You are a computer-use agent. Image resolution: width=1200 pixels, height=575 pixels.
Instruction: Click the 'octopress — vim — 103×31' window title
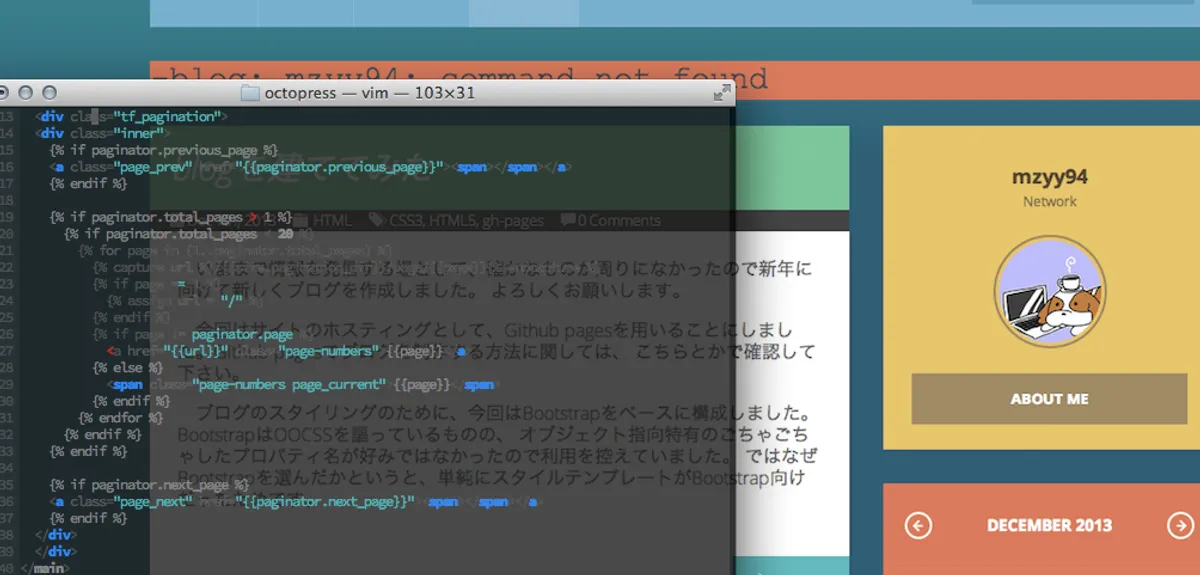[x=369, y=93]
